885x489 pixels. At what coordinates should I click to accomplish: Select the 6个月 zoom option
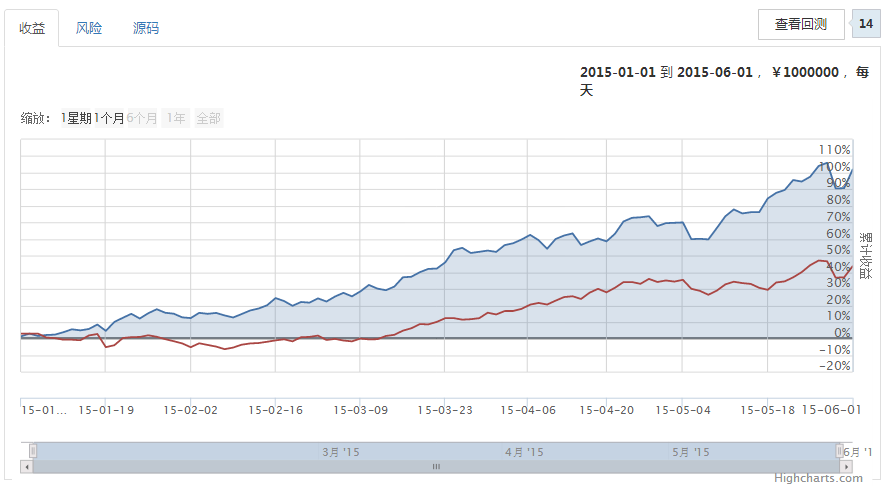point(142,118)
